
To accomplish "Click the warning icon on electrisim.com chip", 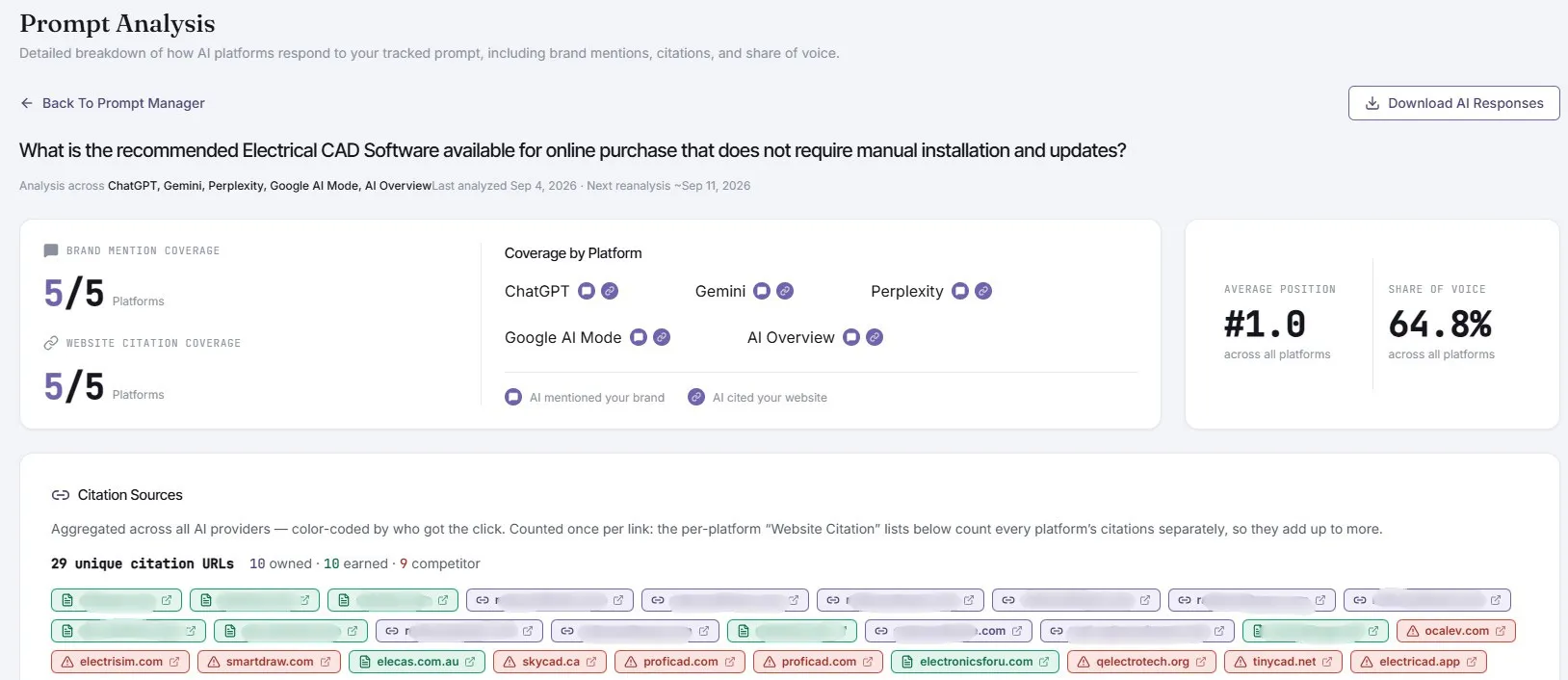I will pyautogui.click(x=68, y=662).
